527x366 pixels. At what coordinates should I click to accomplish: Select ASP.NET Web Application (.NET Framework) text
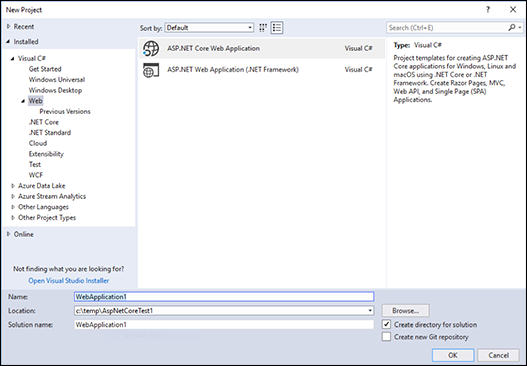tap(233, 70)
